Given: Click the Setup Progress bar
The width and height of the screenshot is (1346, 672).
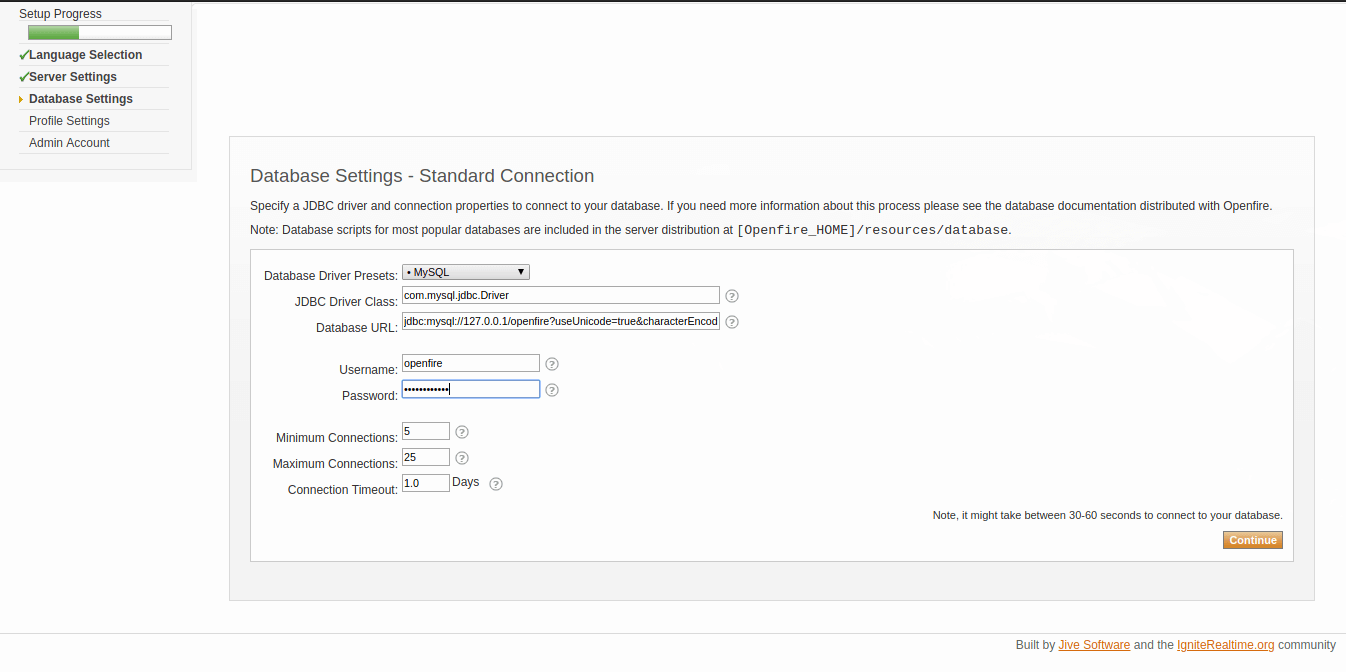Looking at the screenshot, I should click(100, 33).
